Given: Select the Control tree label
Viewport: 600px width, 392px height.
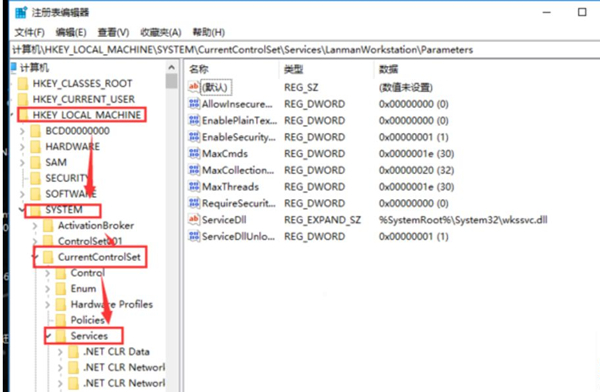Looking at the screenshot, I should 88,273.
